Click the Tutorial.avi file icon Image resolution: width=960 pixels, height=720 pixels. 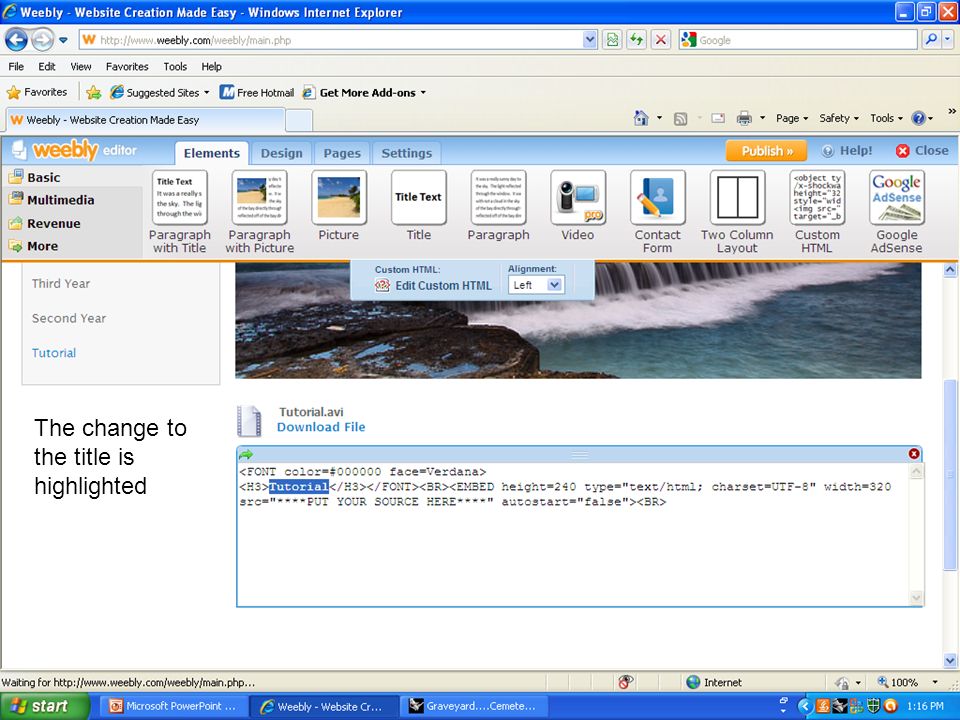pyautogui.click(x=250, y=421)
